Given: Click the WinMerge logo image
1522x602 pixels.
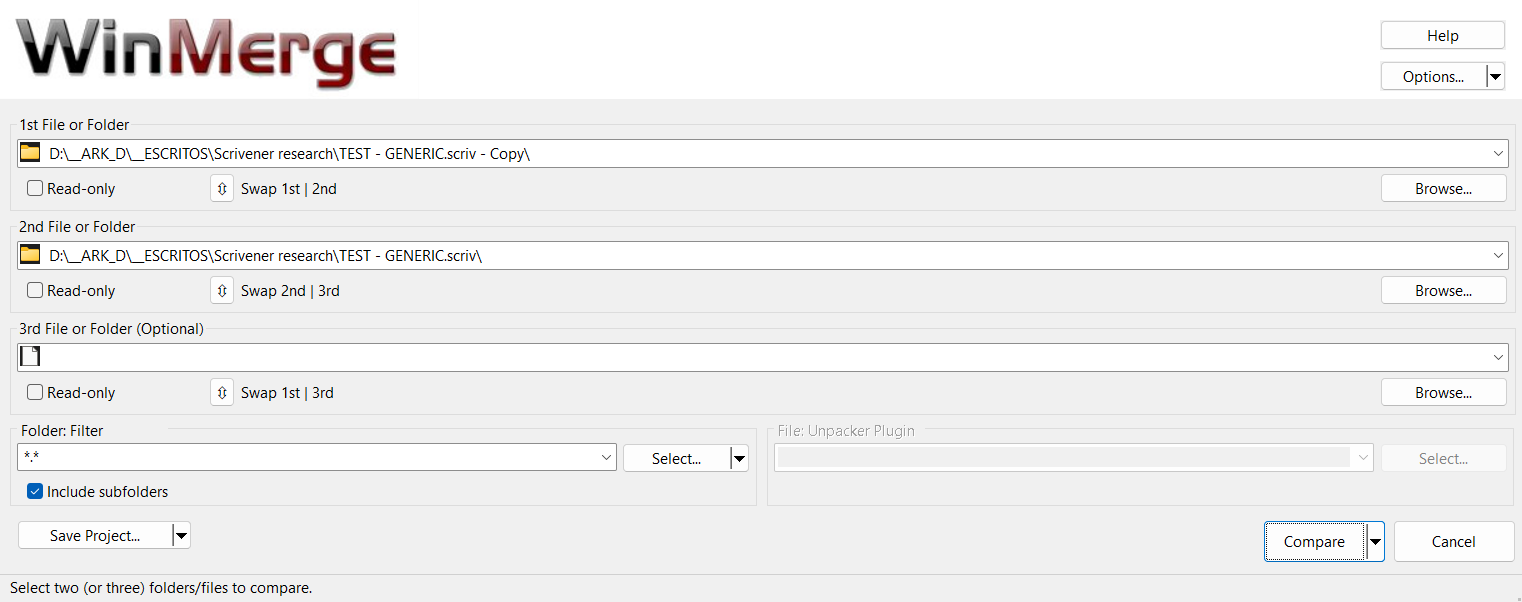Looking at the screenshot, I should tap(206, 52).
